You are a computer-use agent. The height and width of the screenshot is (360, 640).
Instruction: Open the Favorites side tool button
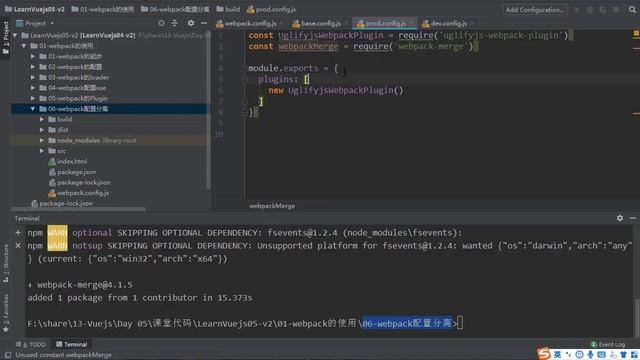[x=6, y=313]
